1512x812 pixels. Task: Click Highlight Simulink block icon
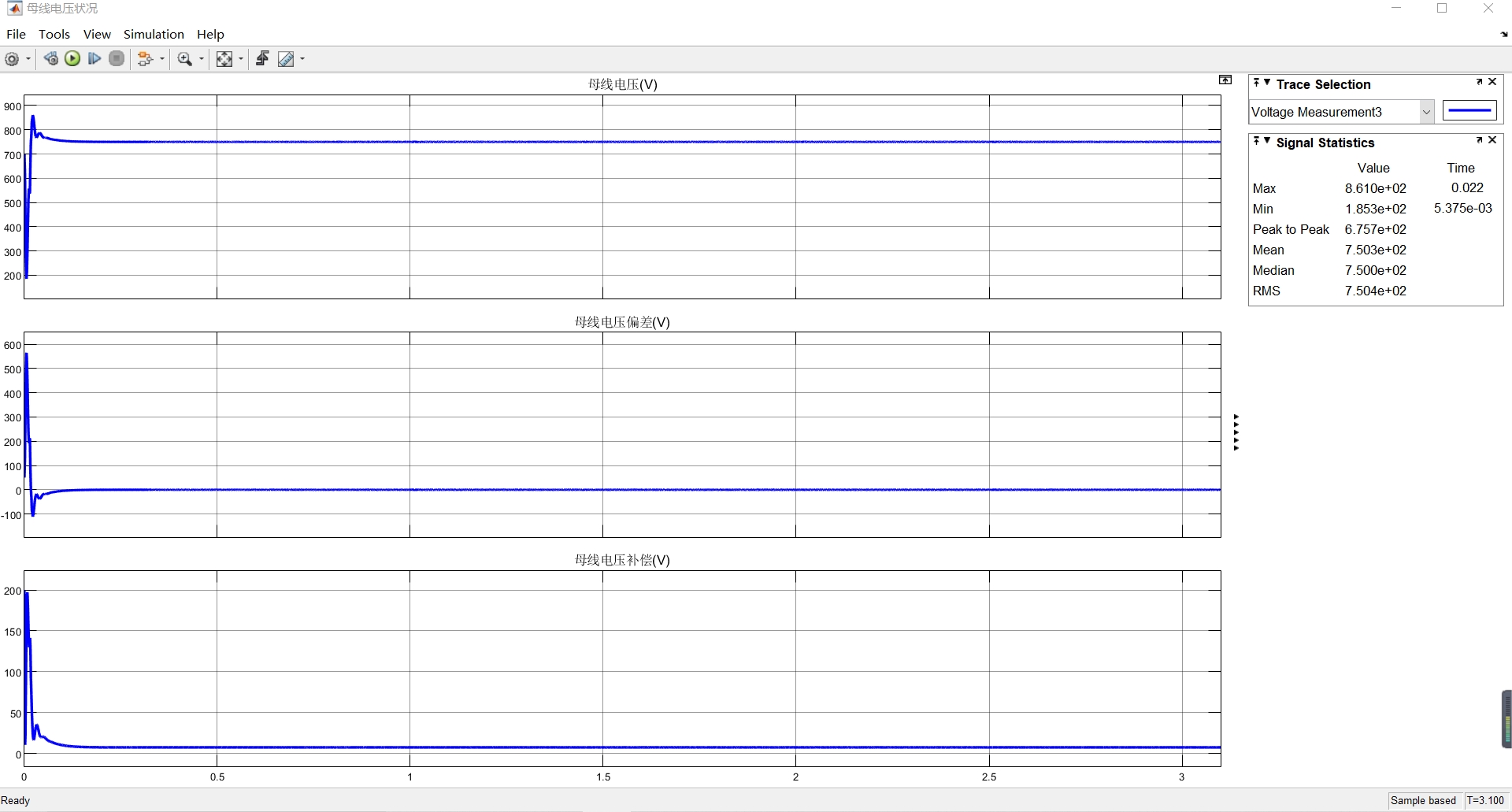click(x=145, y=59)
